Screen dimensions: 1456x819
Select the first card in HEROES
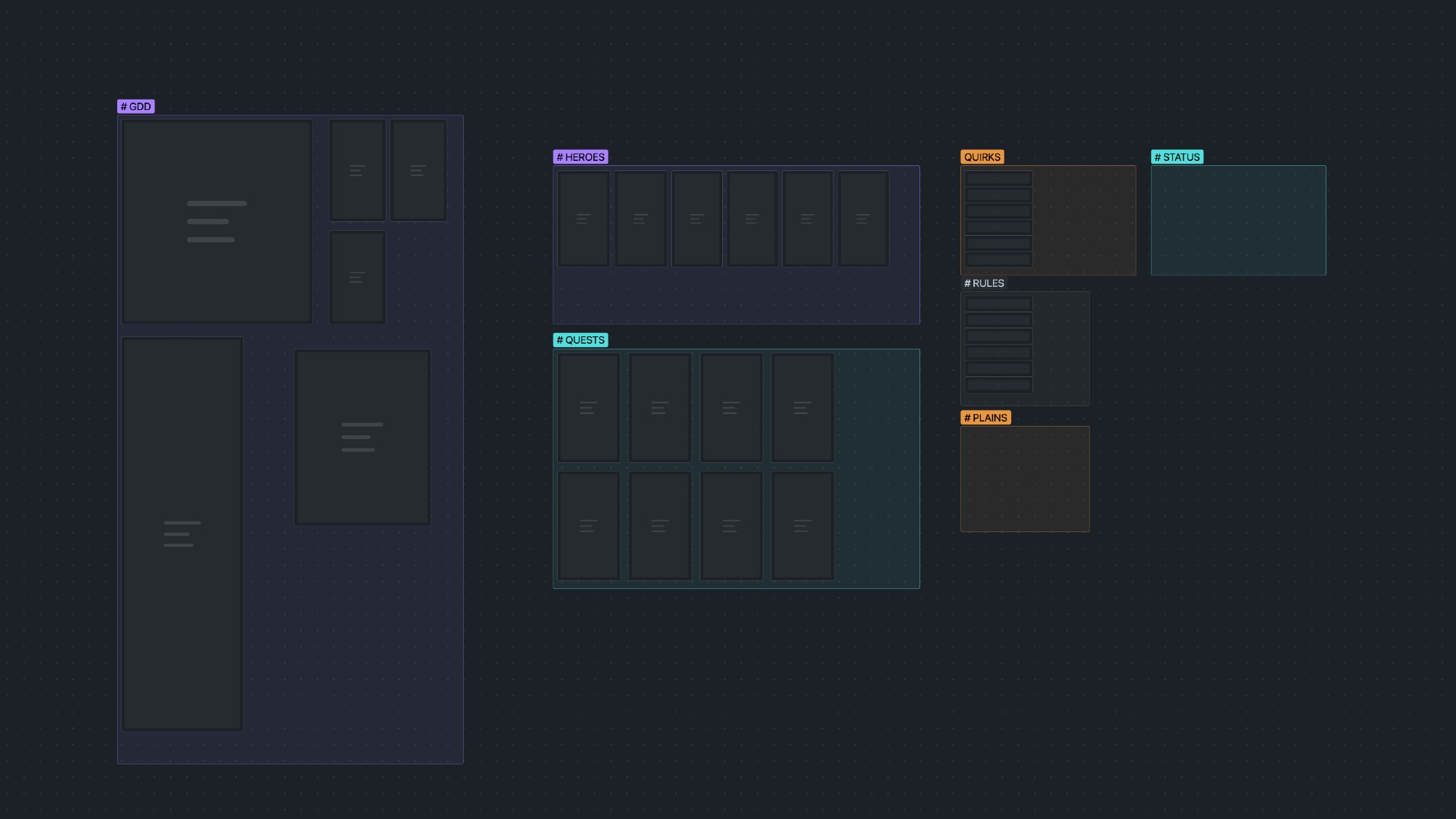(583, 218)
